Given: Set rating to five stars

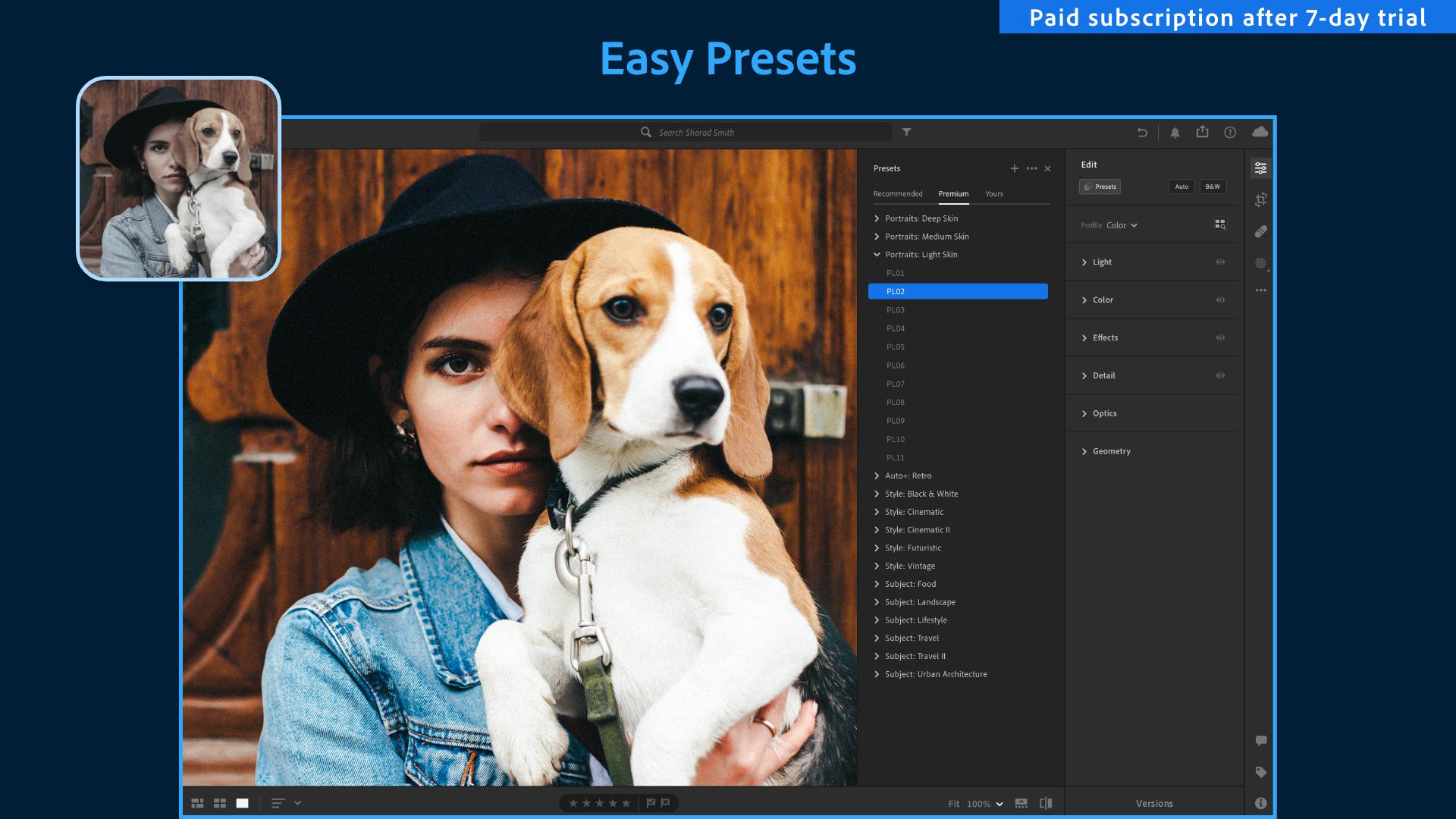Looking at the screenshot, I should pos(626,803).
